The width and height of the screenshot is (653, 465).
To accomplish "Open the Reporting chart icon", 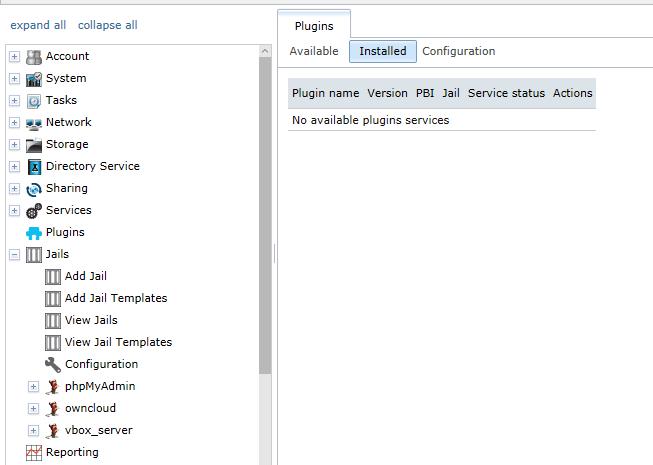I will 34,453.
